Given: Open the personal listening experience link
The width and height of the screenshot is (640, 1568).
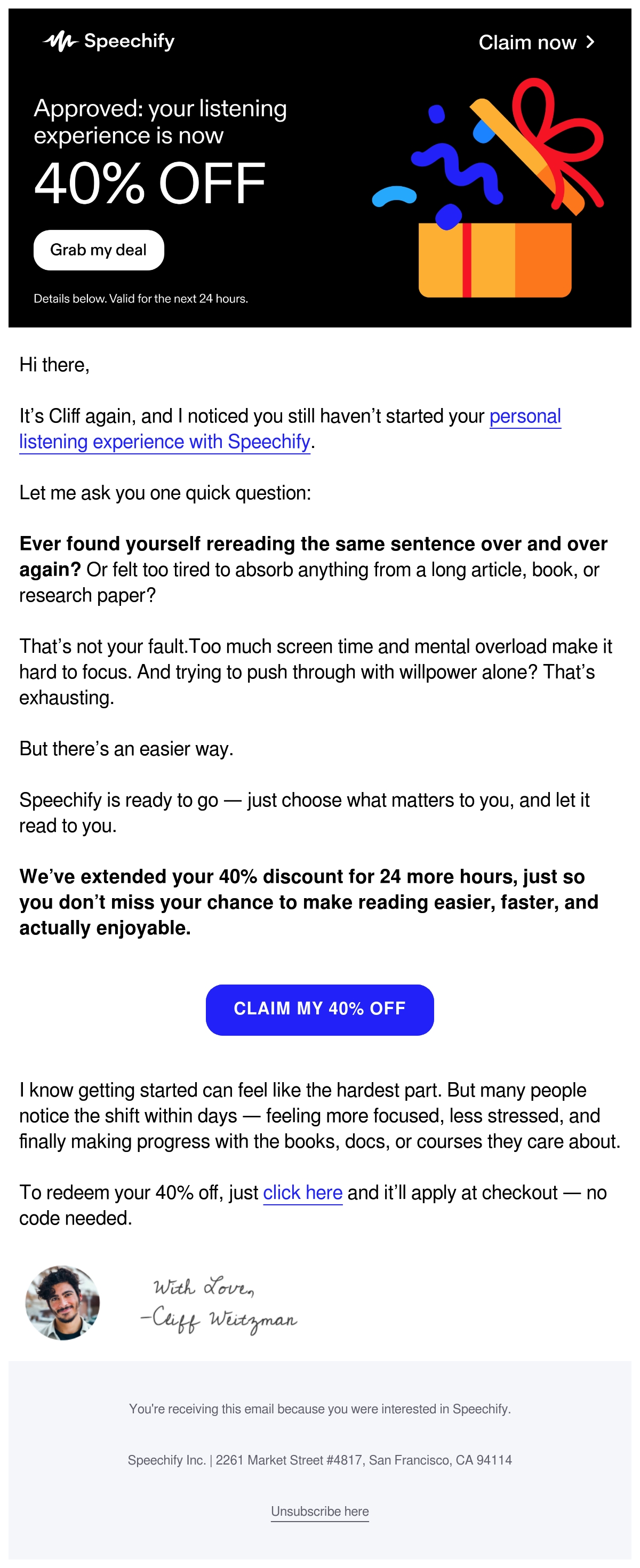Looking at the screenshot, I should click(x=290, y=428).
